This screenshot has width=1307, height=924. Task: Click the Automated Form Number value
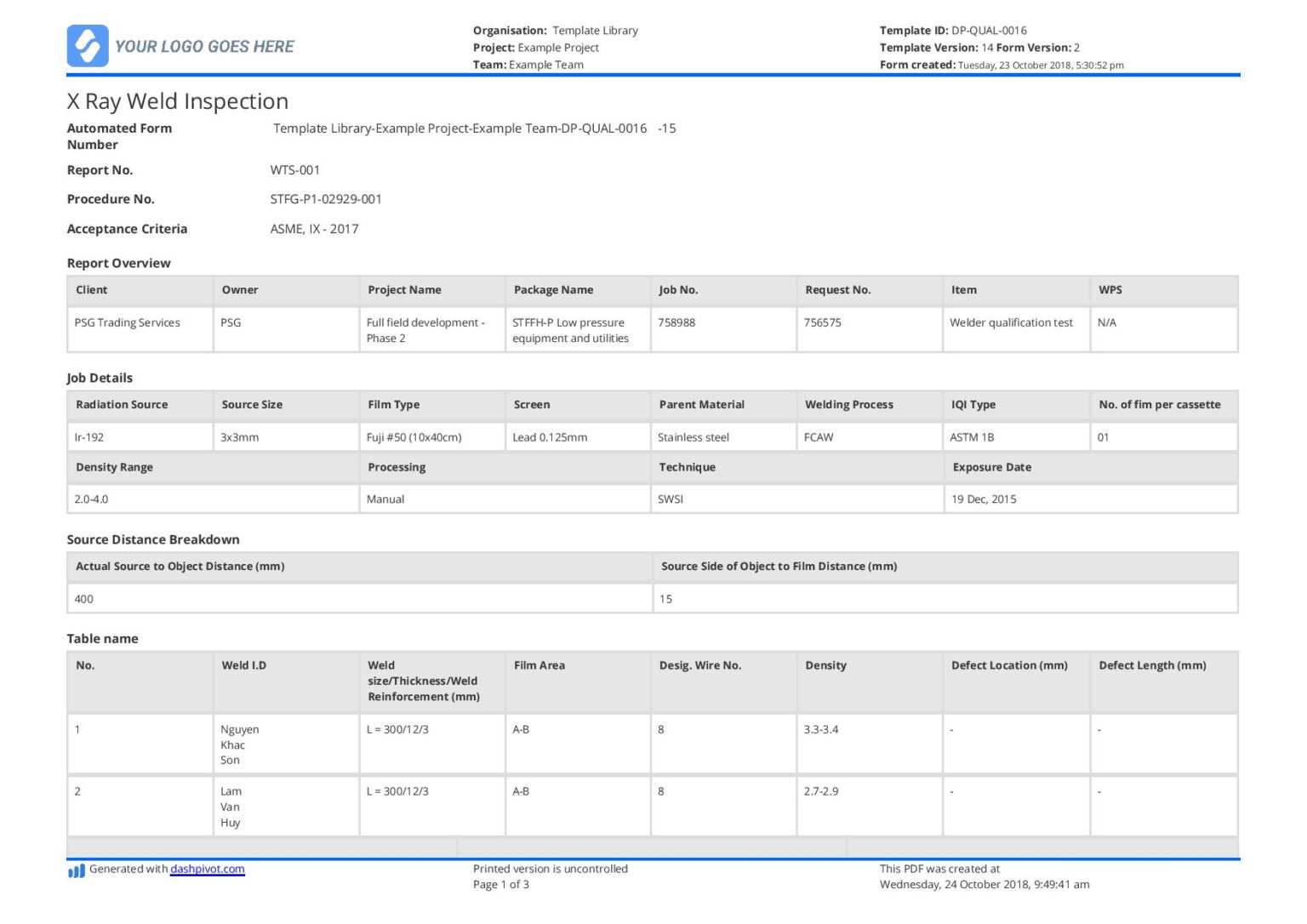[473, 128]
